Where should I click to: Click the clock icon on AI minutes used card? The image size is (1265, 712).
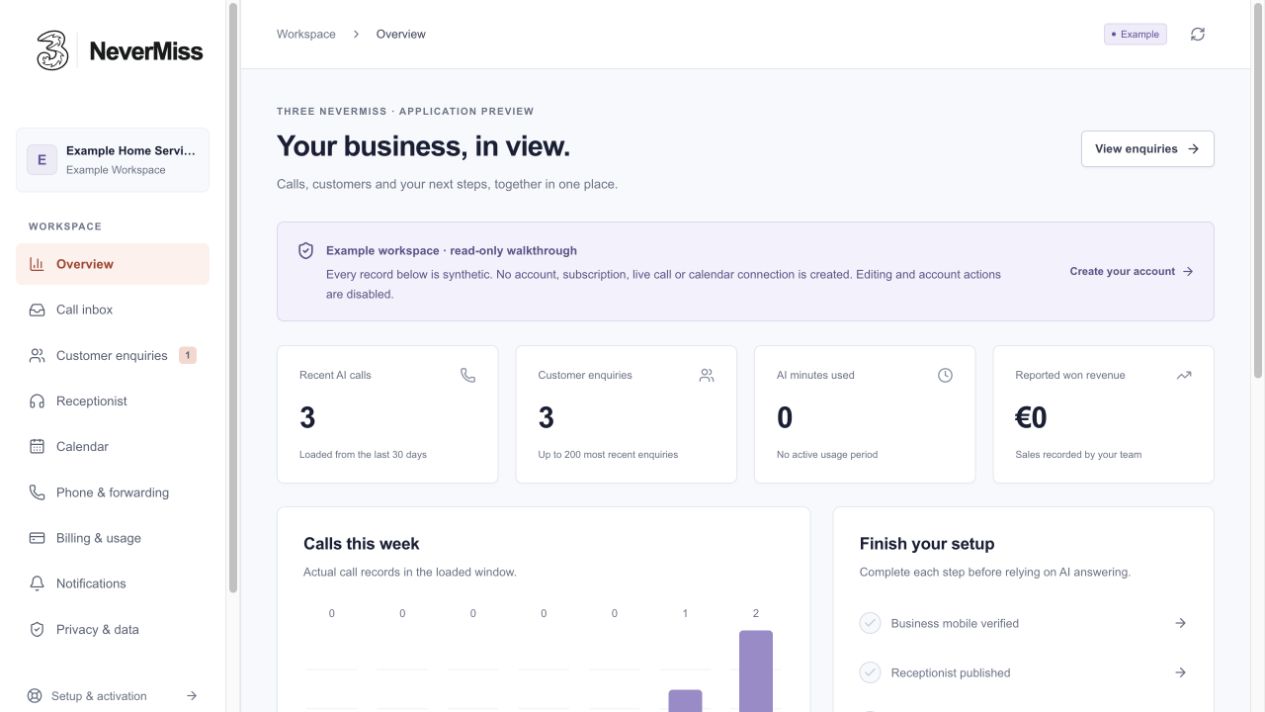click(945, 375)
